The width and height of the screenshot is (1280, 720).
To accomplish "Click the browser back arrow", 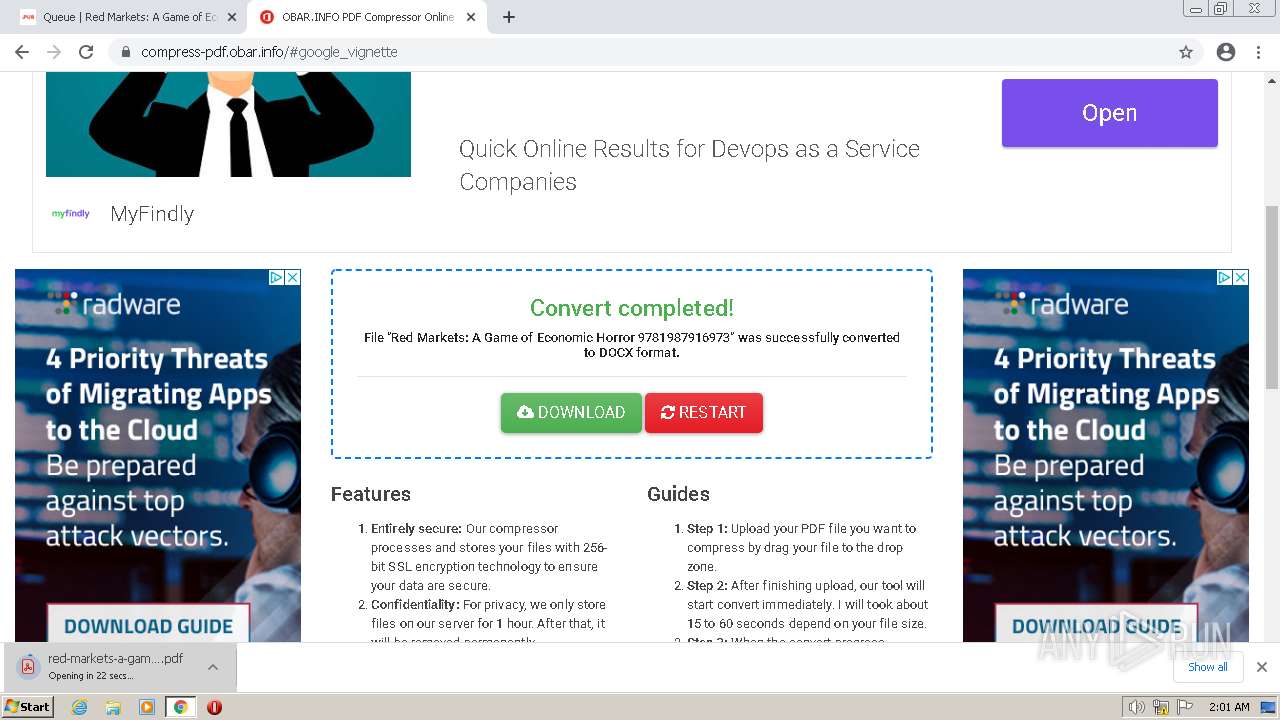I will pos(22,52).
